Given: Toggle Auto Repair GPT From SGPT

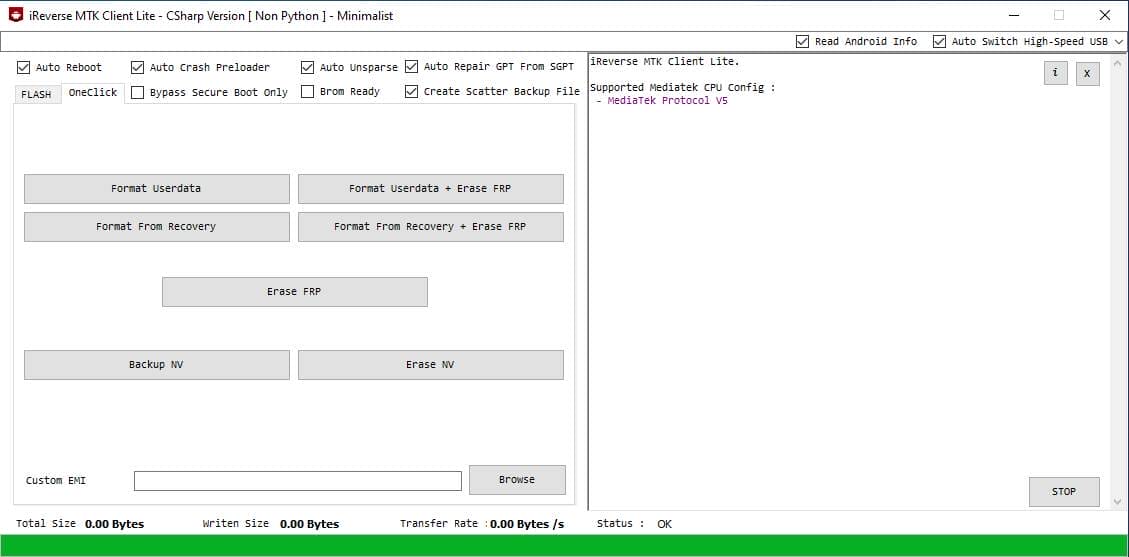Looking at the screenshot, I should 411,67.
